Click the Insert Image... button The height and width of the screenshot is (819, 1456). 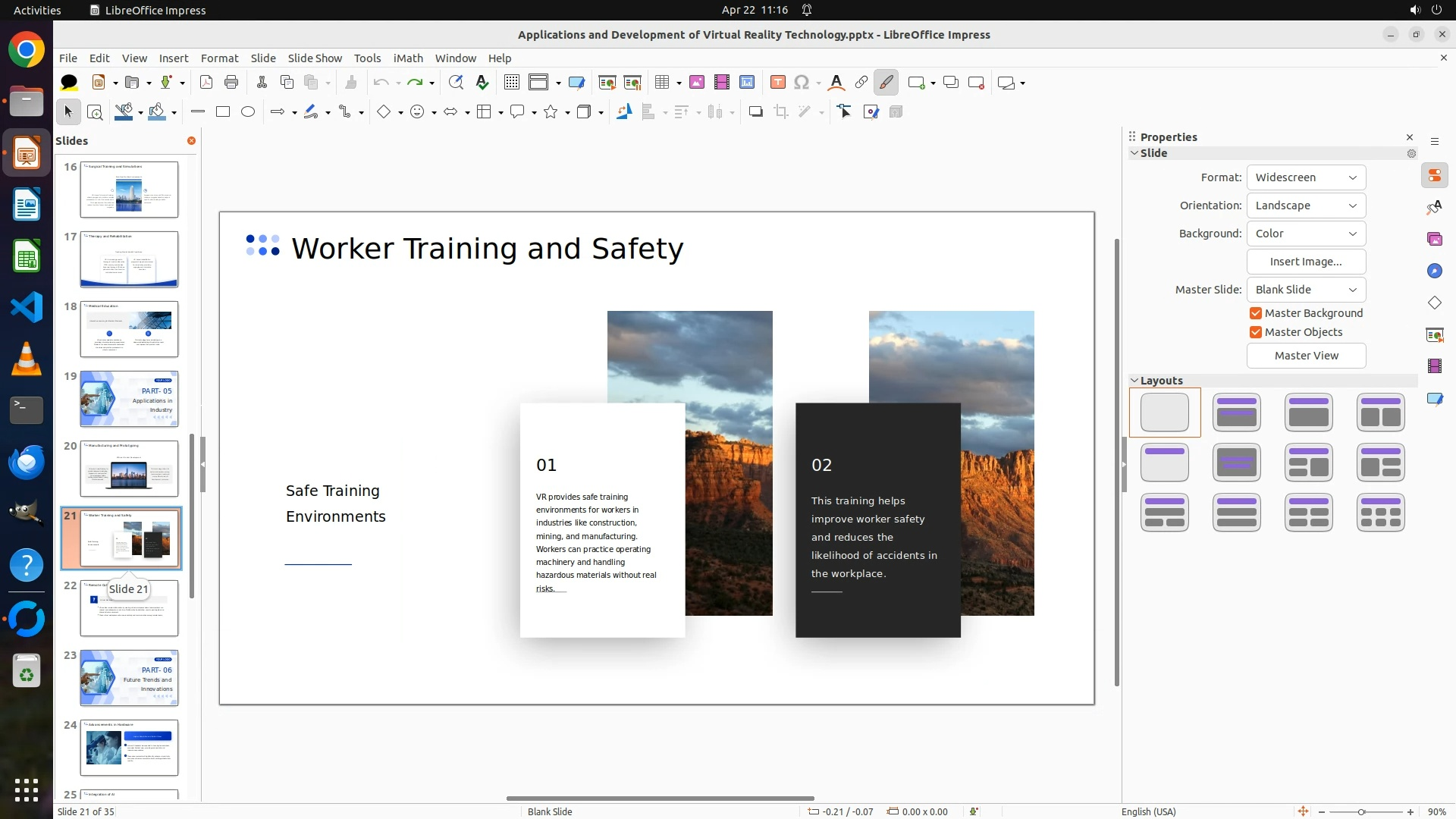tap(1306, 262)
